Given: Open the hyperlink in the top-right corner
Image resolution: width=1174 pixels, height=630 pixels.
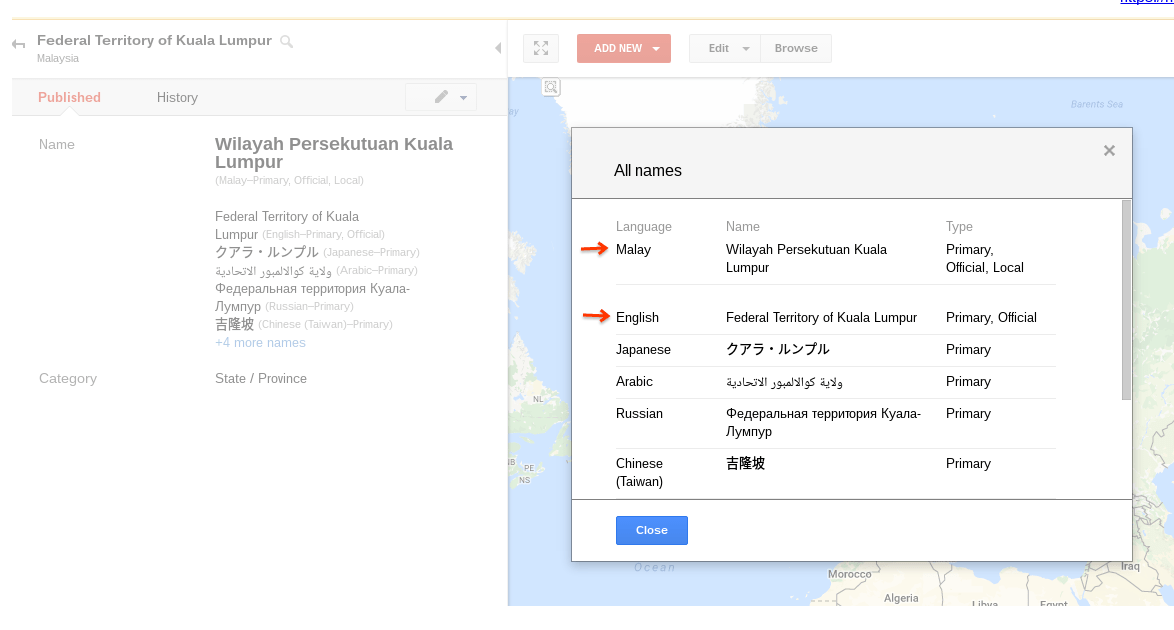Looking at the screenshot, I should (x=1145, y=3).
